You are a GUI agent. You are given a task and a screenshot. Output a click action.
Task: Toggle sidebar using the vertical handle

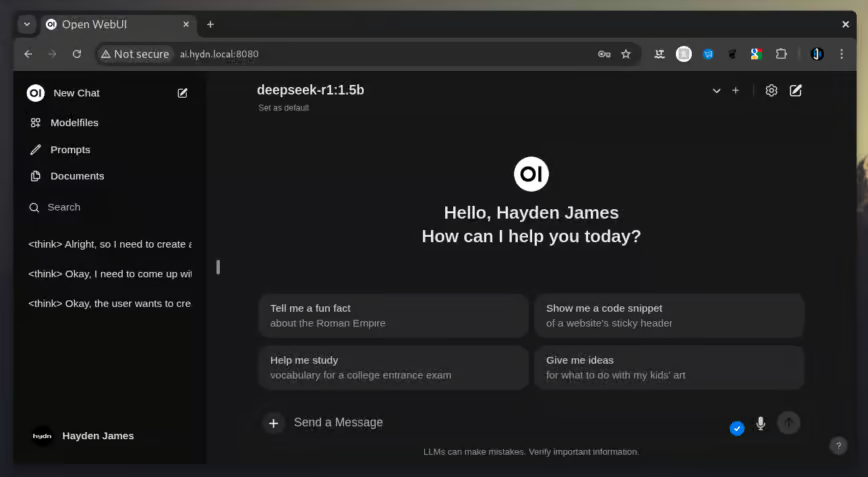click(218, 267)
